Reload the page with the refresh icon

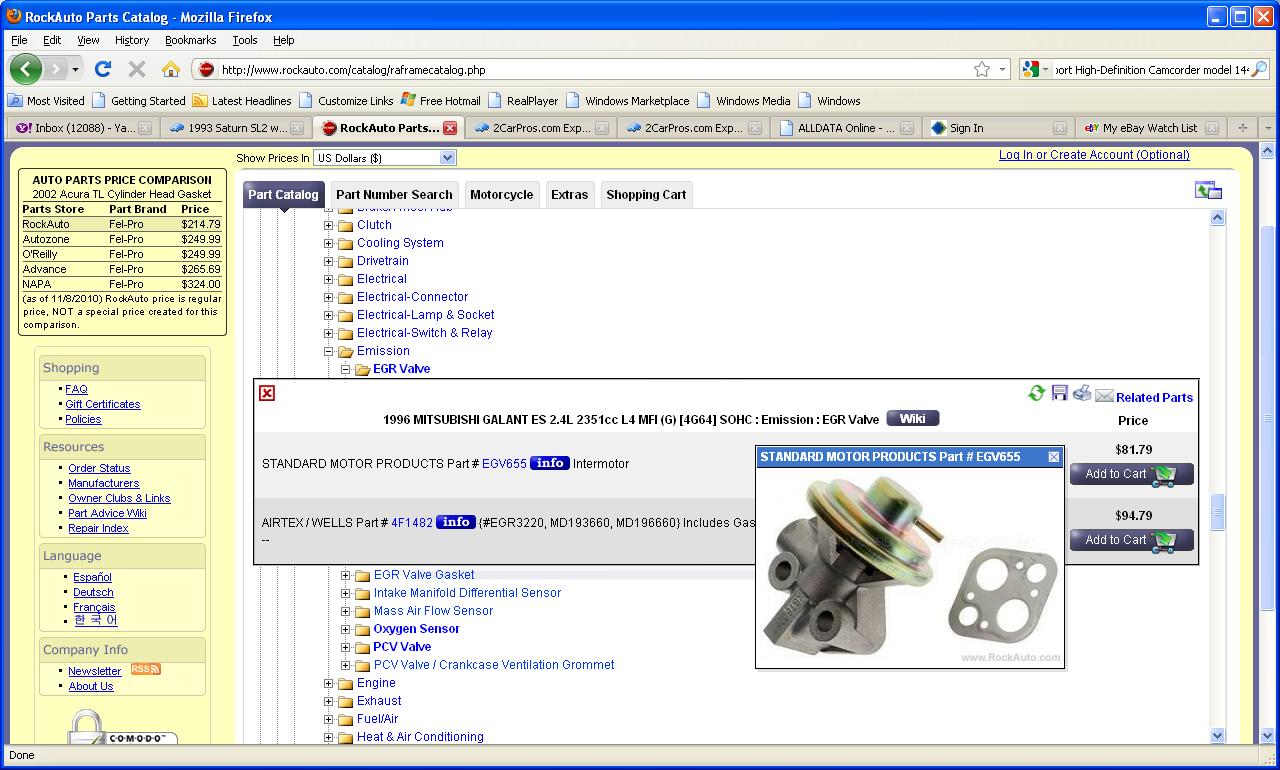(x=103, y=69)
